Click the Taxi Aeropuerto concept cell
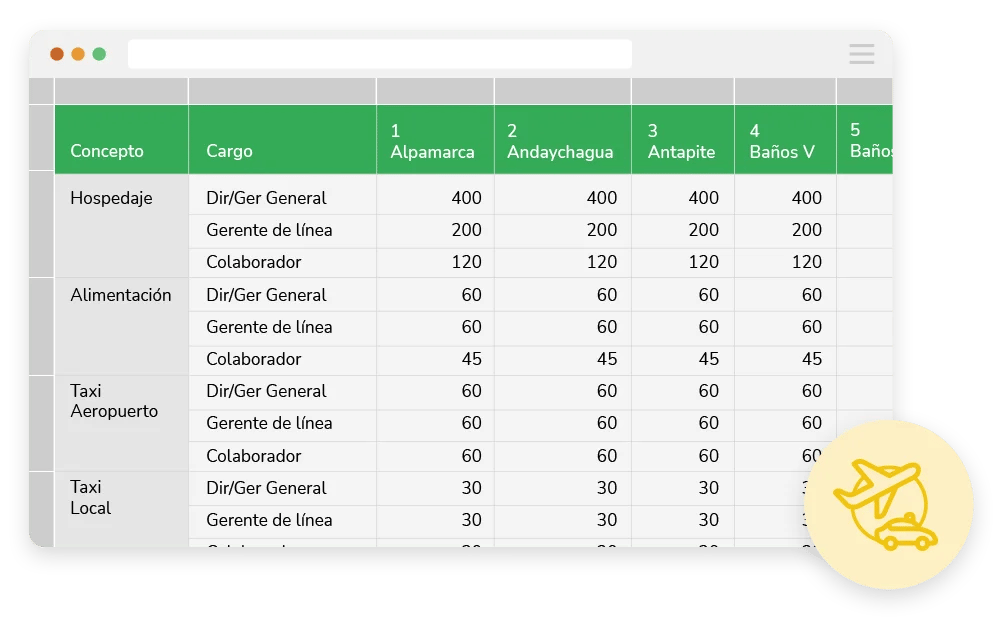 coord(122,424)
